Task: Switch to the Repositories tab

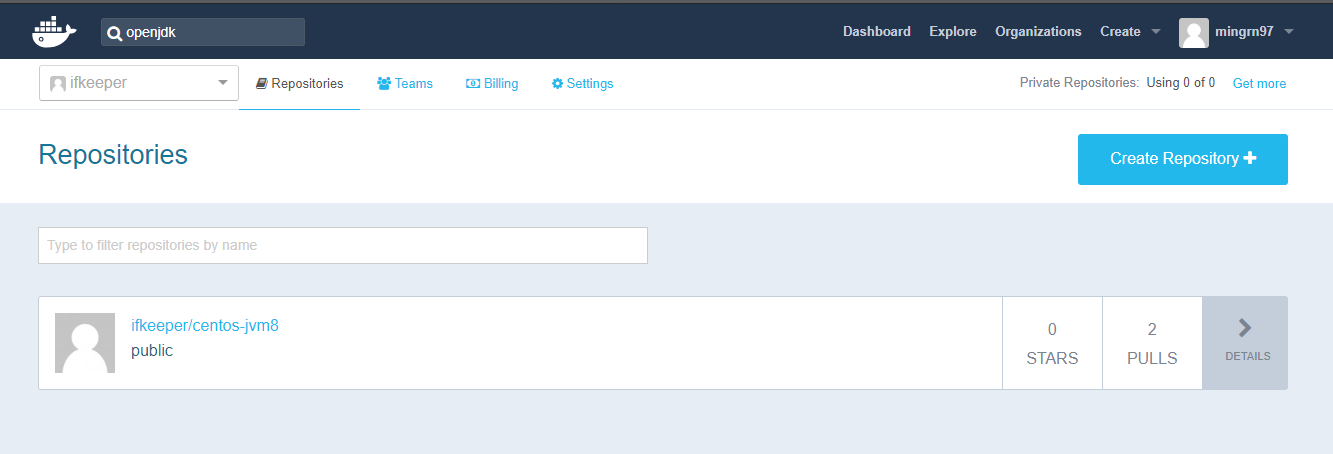Action: click(x=299, y=84)
